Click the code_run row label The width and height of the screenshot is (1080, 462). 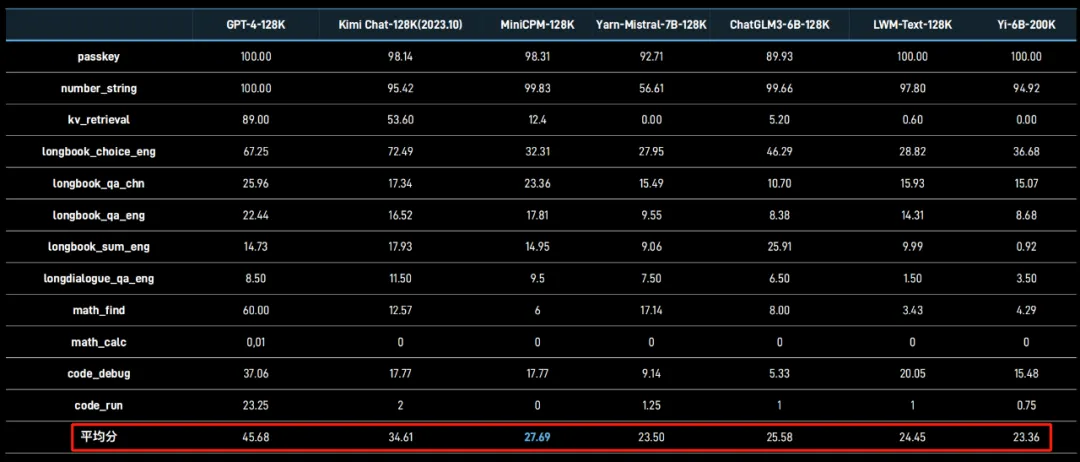(98, 406)
